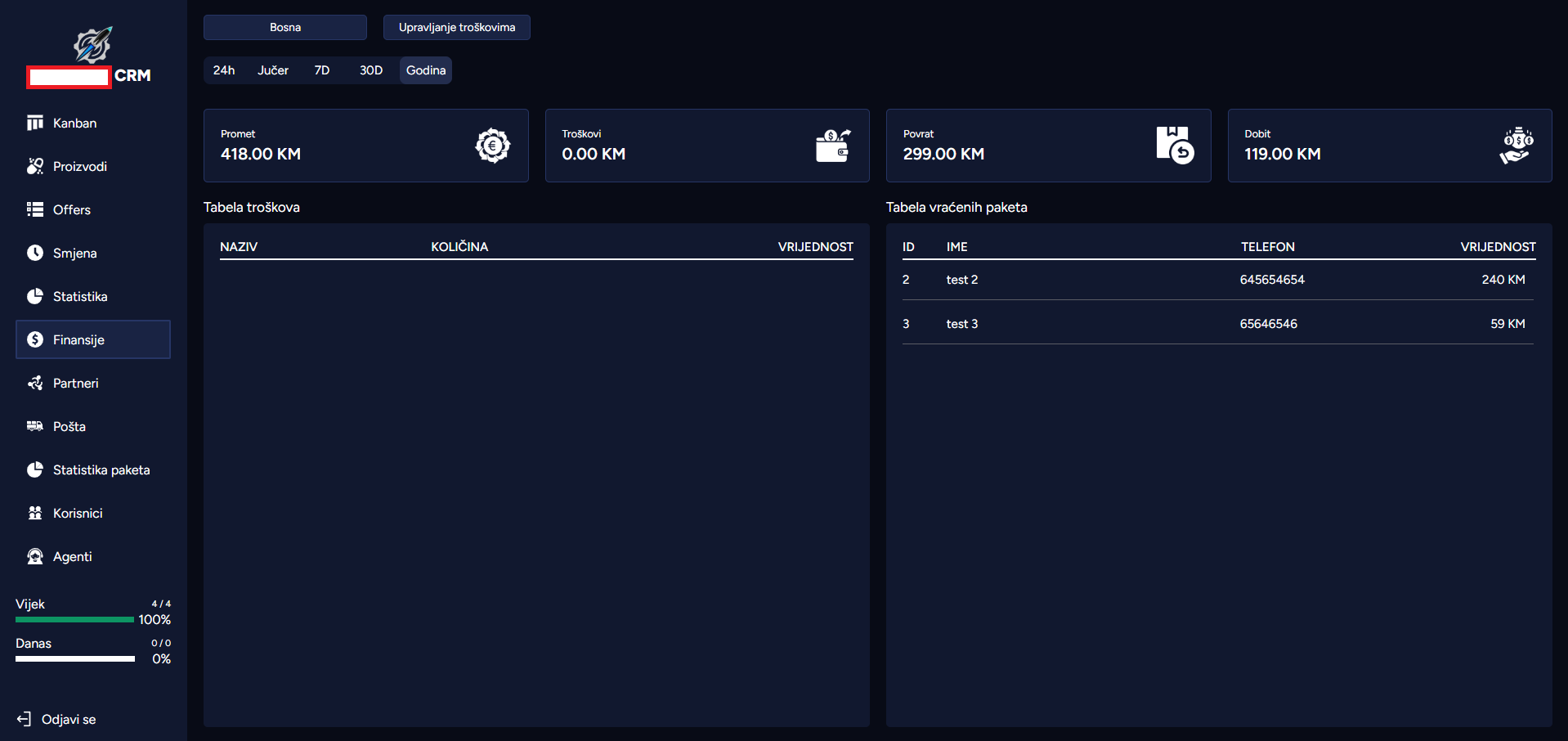Screen dimensions: 1568x741
Task: Click the Danas 0% label
Action: [162, 659]
